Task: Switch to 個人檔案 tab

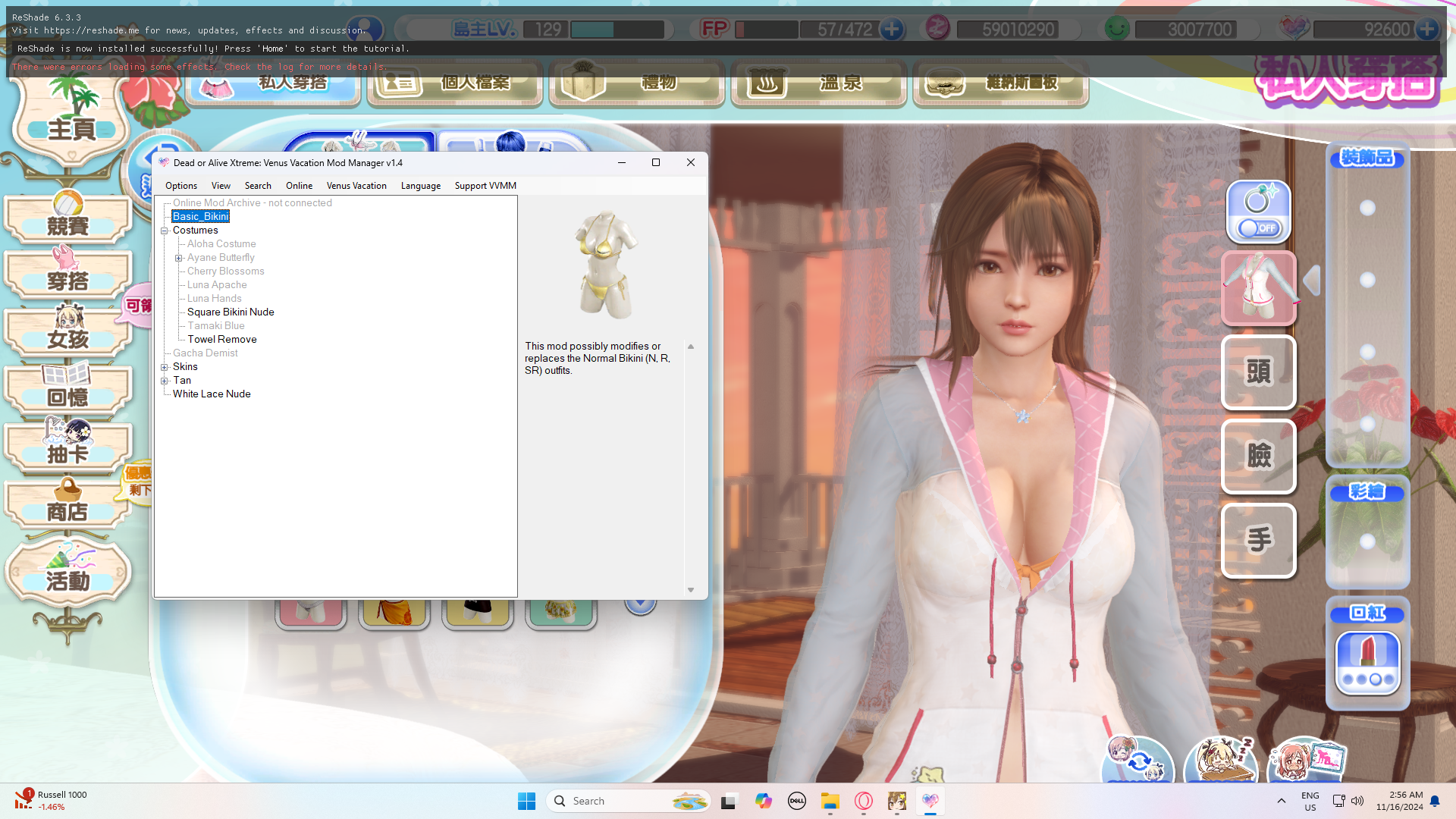Action: (x=455, y=83)
